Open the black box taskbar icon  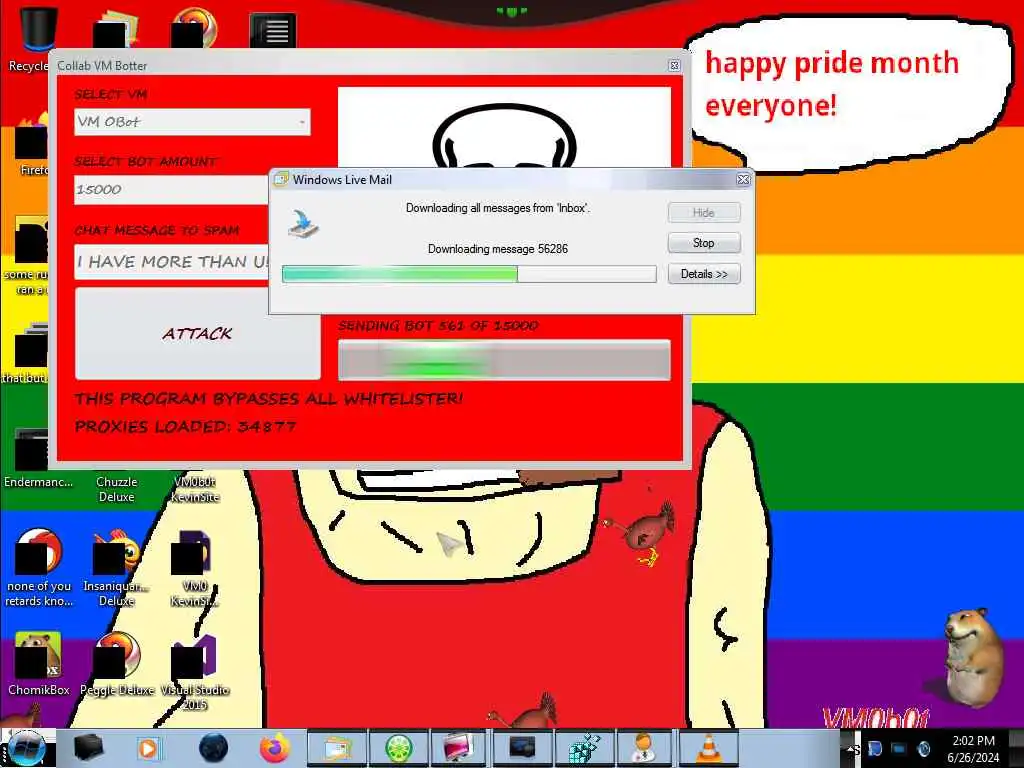click(88, 748)
